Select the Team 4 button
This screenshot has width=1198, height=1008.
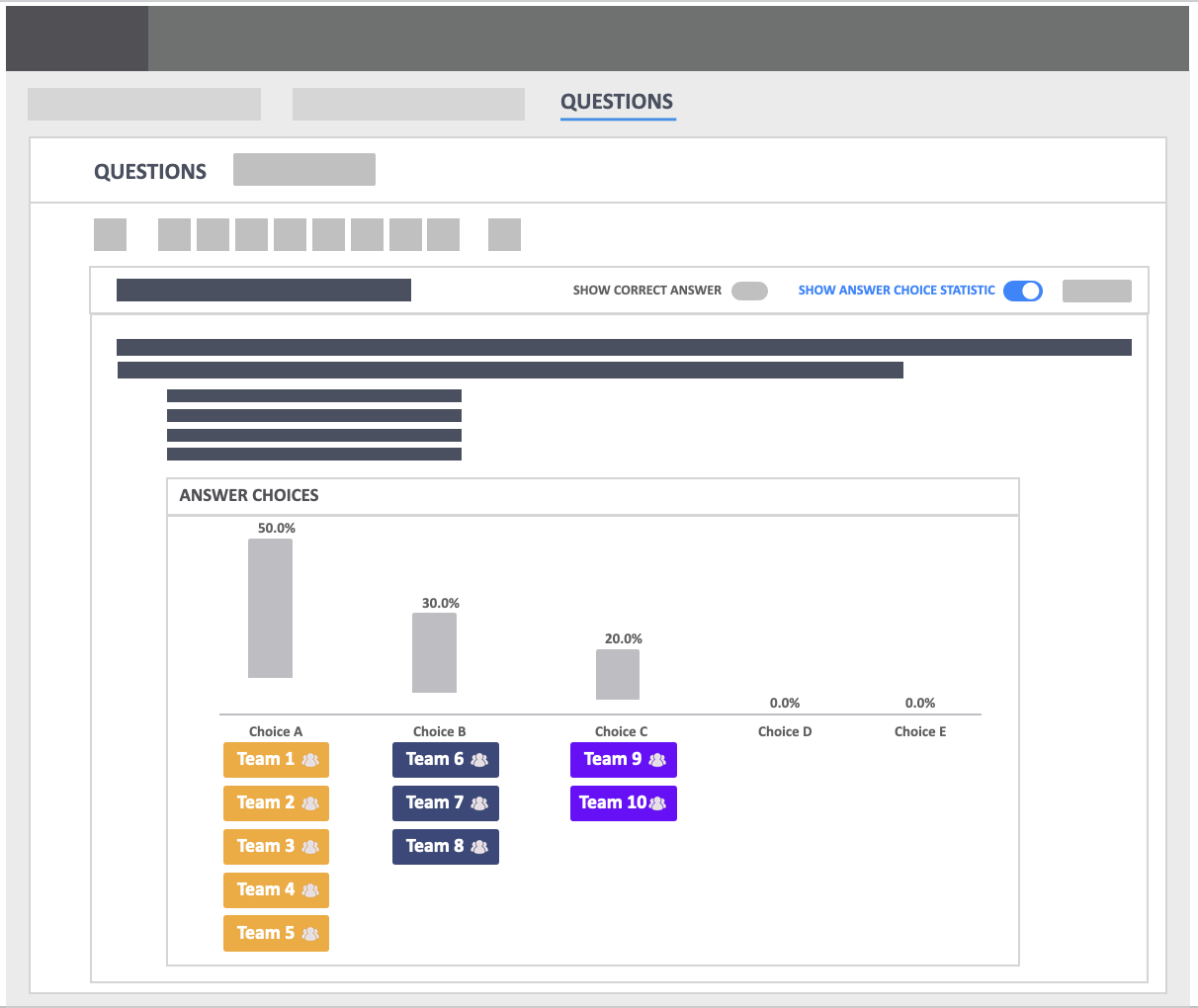(276, 890)
